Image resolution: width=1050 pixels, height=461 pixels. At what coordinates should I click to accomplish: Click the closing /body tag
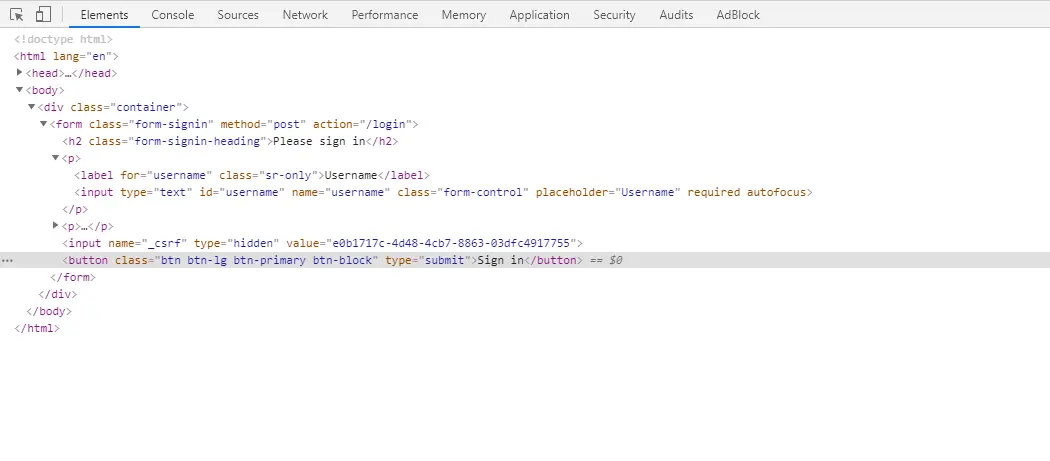tap(49, 312)
